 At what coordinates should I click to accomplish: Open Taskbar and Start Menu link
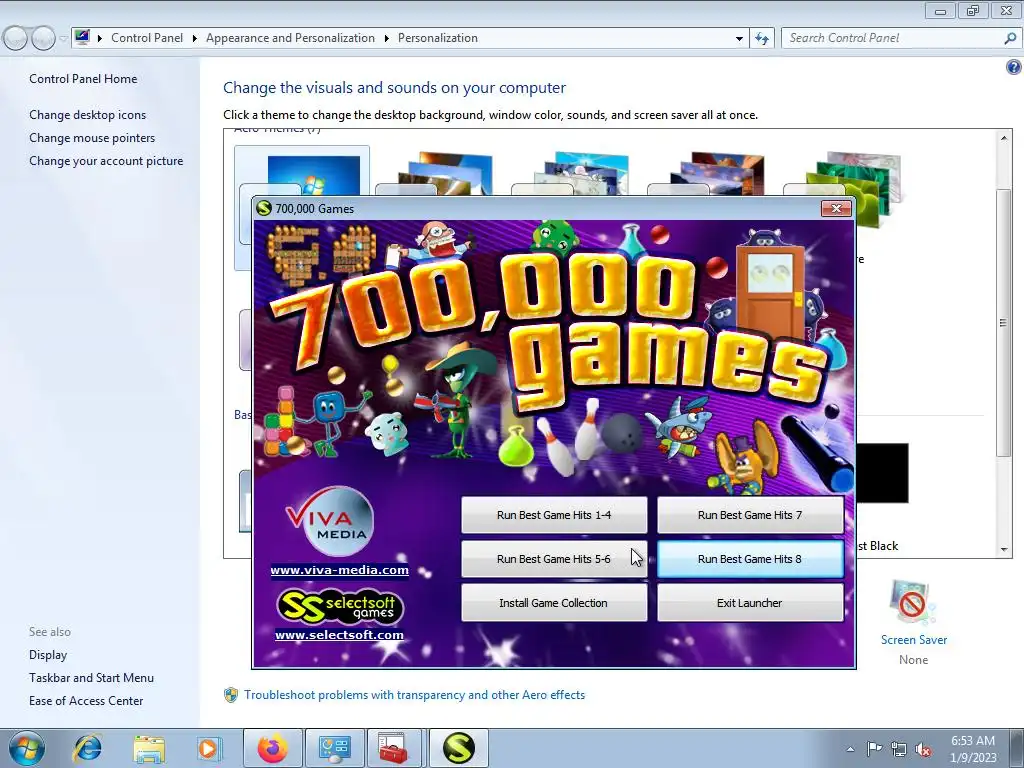coord(91,678)
